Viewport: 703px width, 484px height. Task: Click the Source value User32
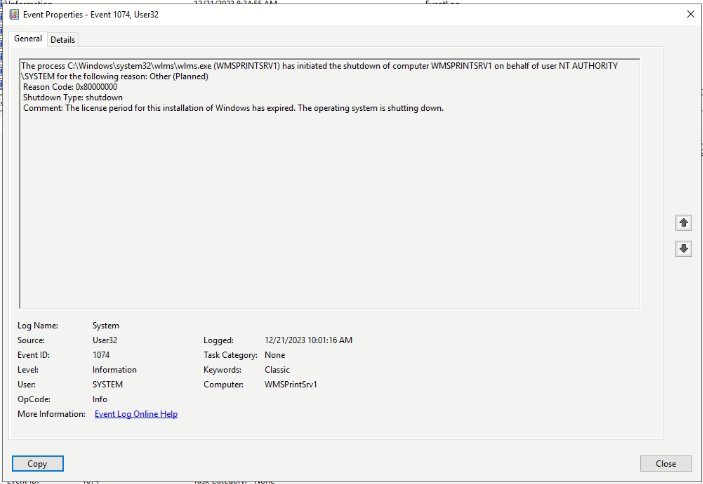coord(105,340)
